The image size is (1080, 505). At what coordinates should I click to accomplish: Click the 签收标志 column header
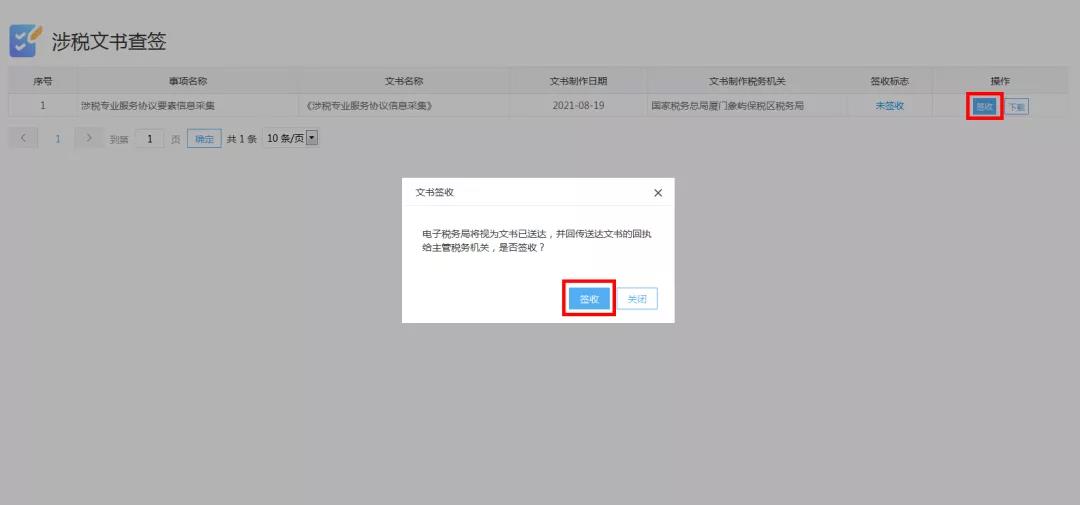pyautogui.click(x=889, y=81)
